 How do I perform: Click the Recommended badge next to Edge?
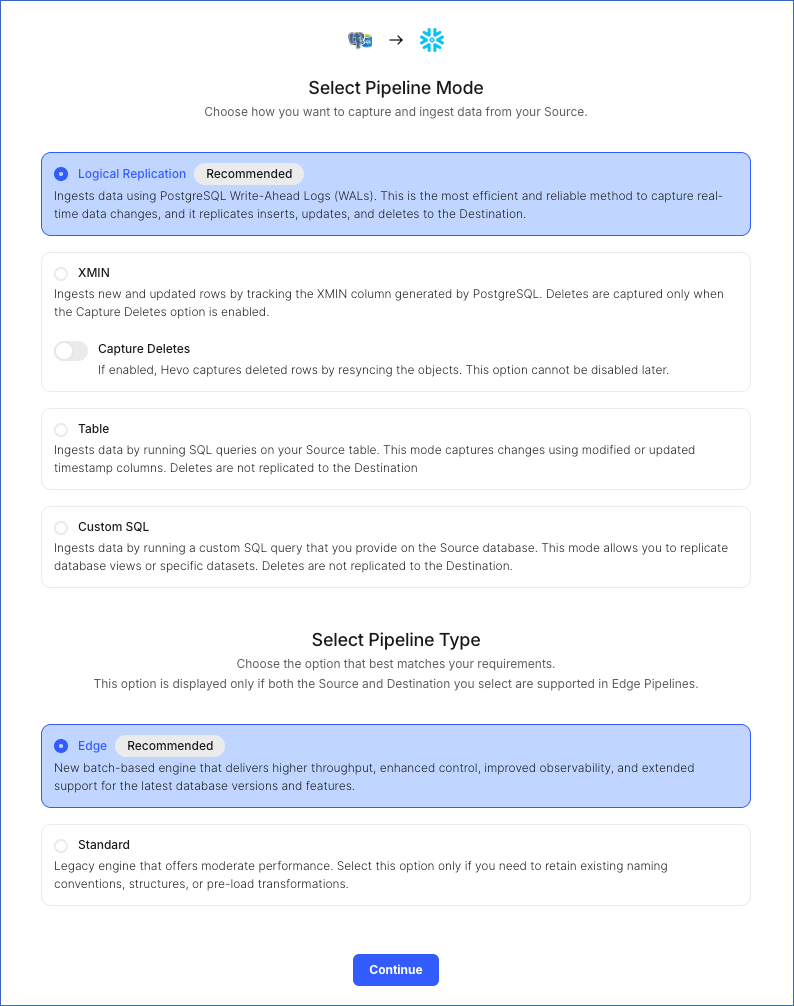[x=170, y=745]
